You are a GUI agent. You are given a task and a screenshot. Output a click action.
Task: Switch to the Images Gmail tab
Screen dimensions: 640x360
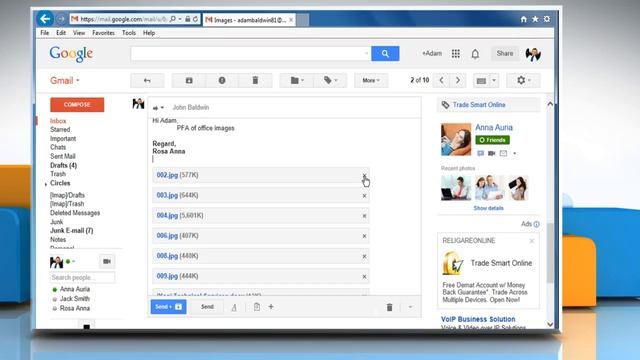(249, 20)
